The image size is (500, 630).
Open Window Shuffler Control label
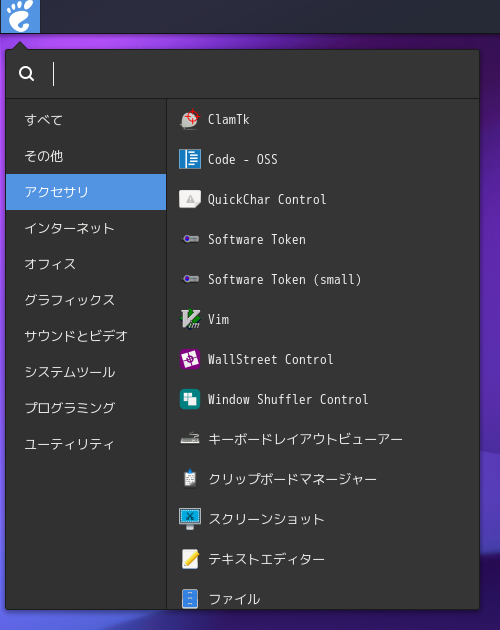coord(288,399)
